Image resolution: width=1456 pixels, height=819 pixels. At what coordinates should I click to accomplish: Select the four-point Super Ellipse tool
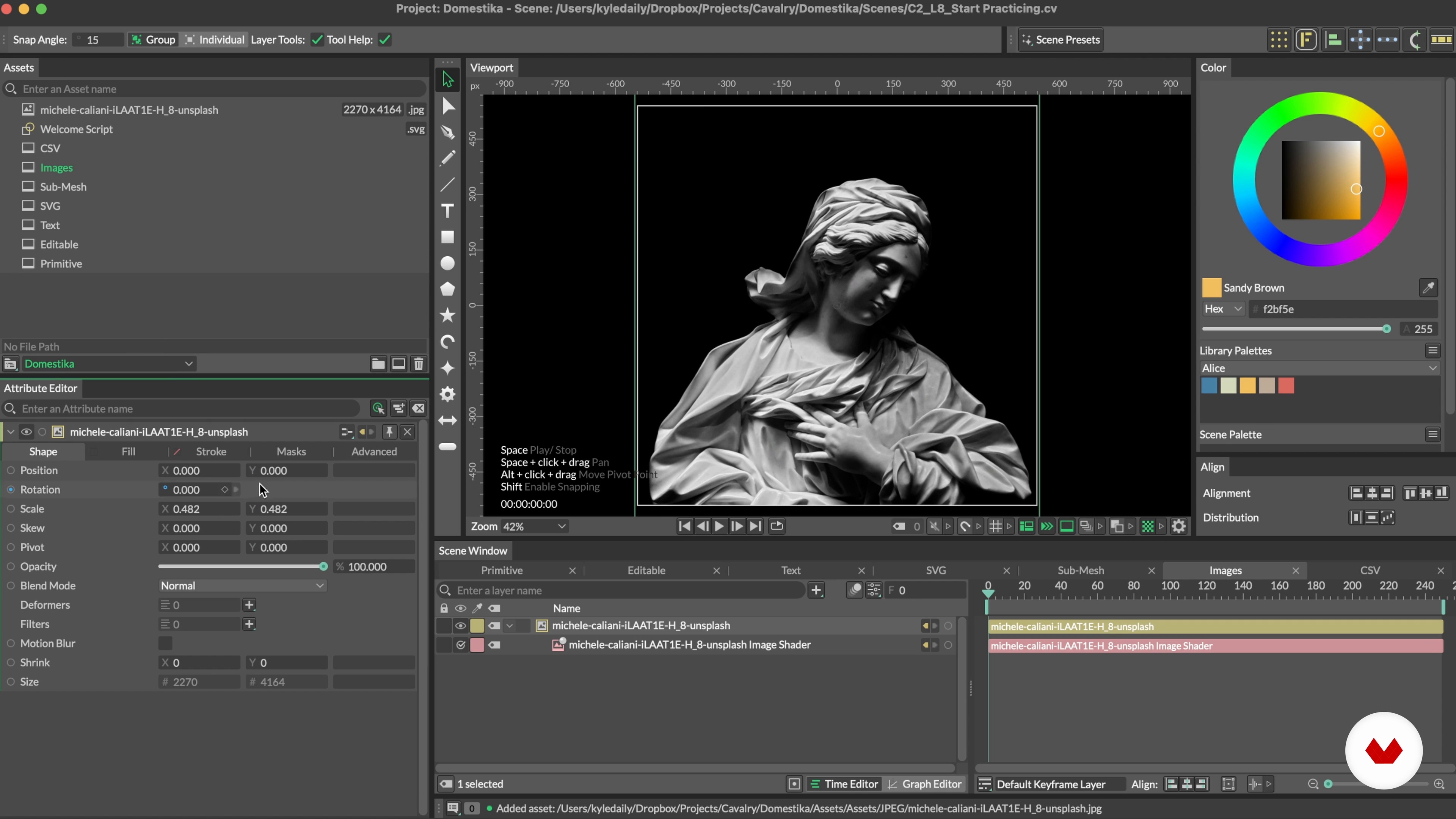point(448,368)
